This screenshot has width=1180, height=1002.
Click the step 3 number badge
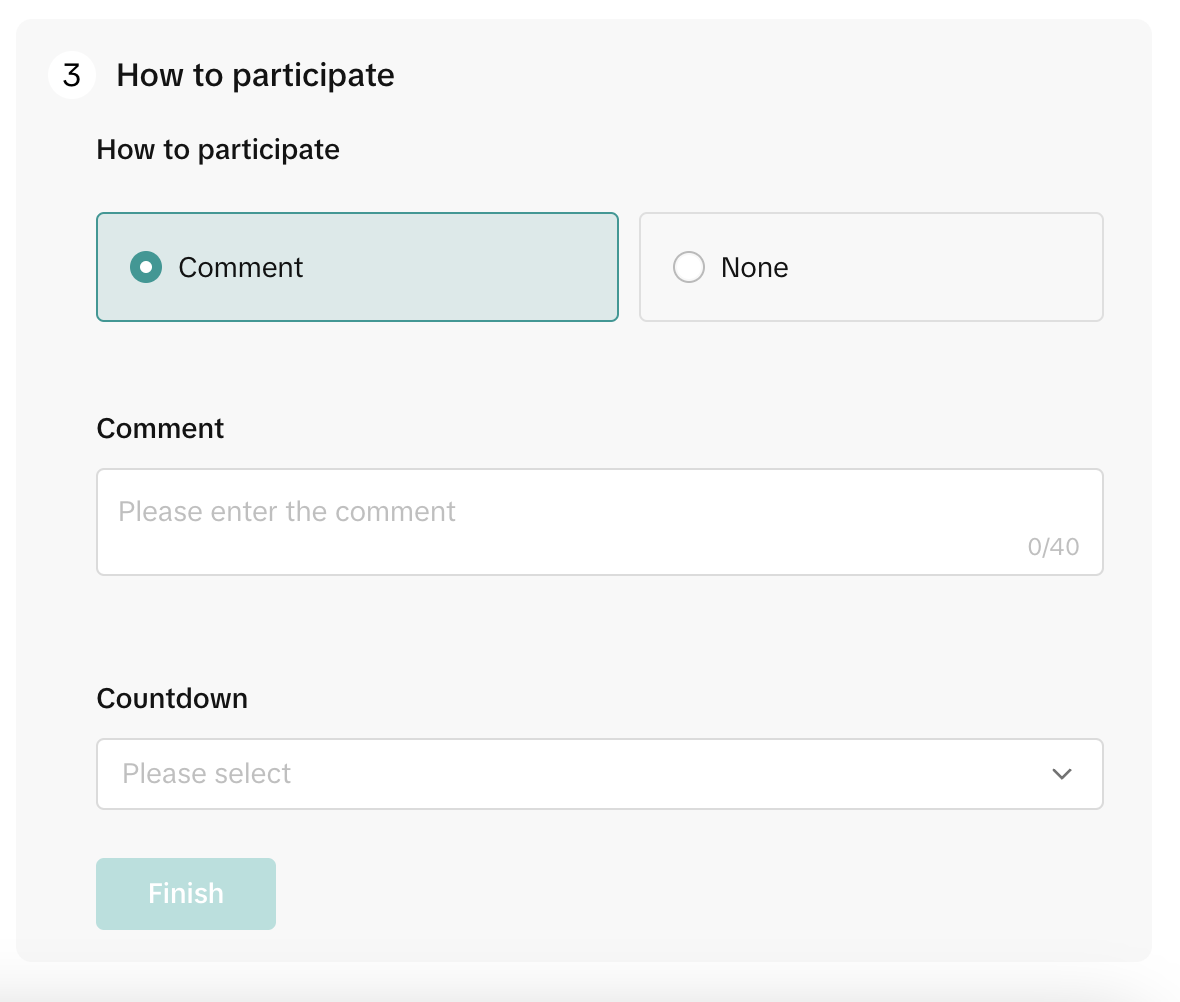coord(72,76)
